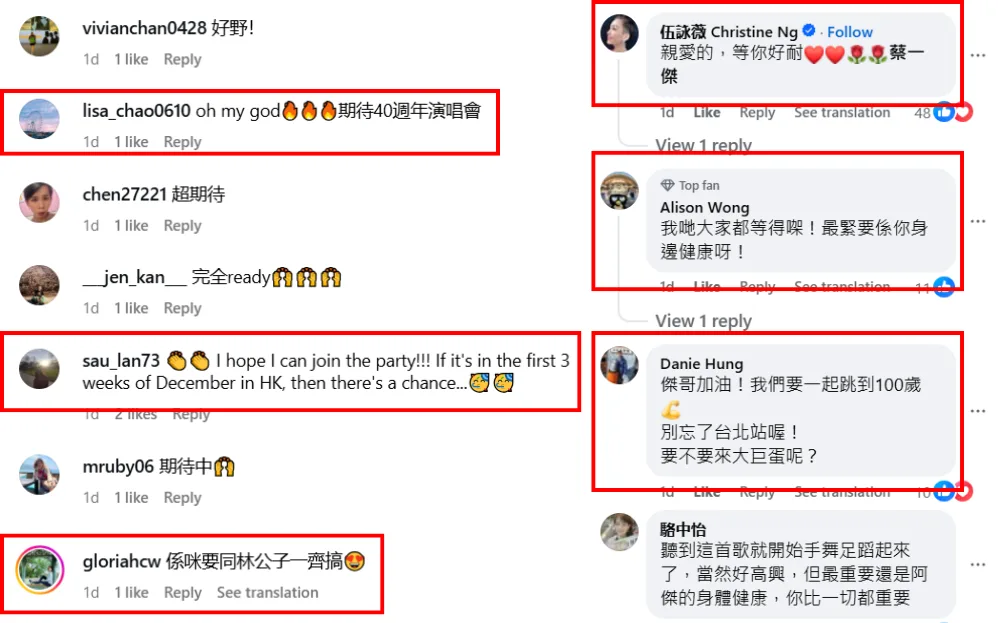Reply to lisa_chao0610's comment
Image resolution: width=1000 pixels, height=623 pixels.
[182, 142]
